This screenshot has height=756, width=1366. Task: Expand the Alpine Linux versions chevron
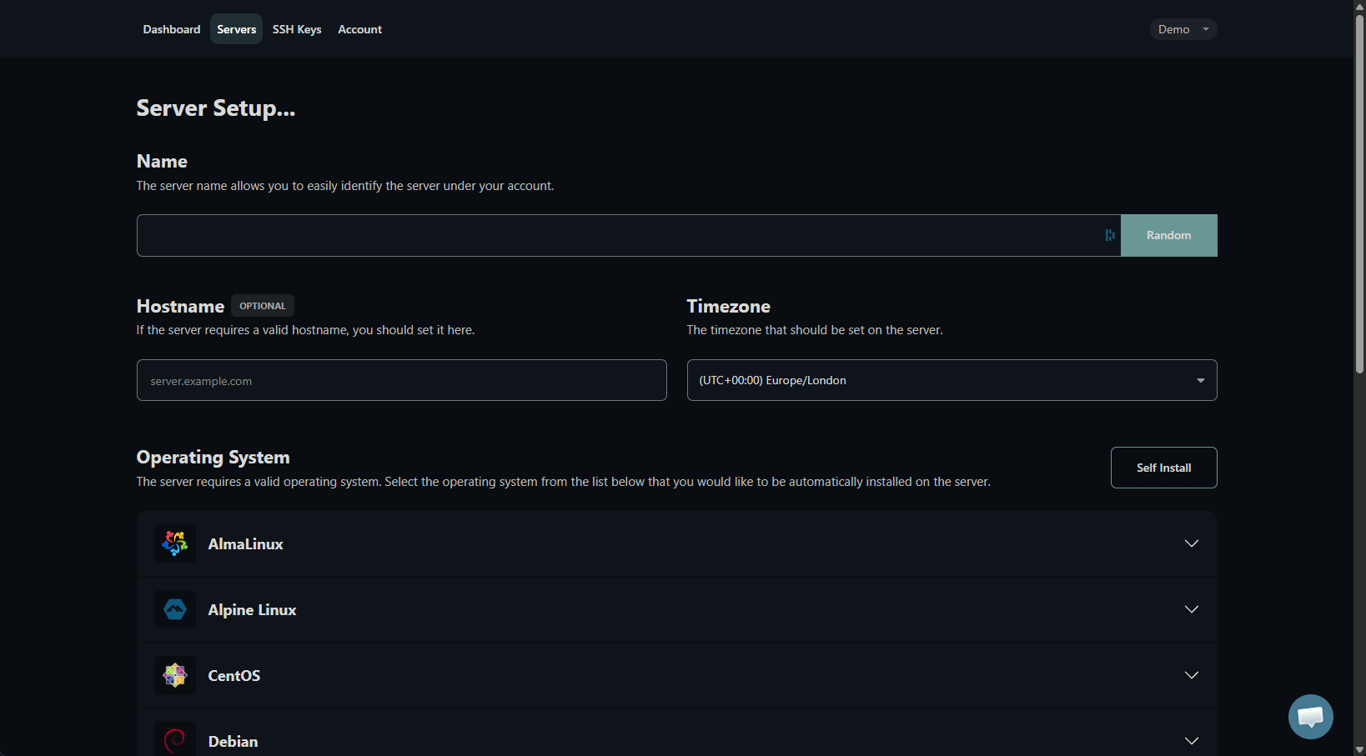point(1191,610)
